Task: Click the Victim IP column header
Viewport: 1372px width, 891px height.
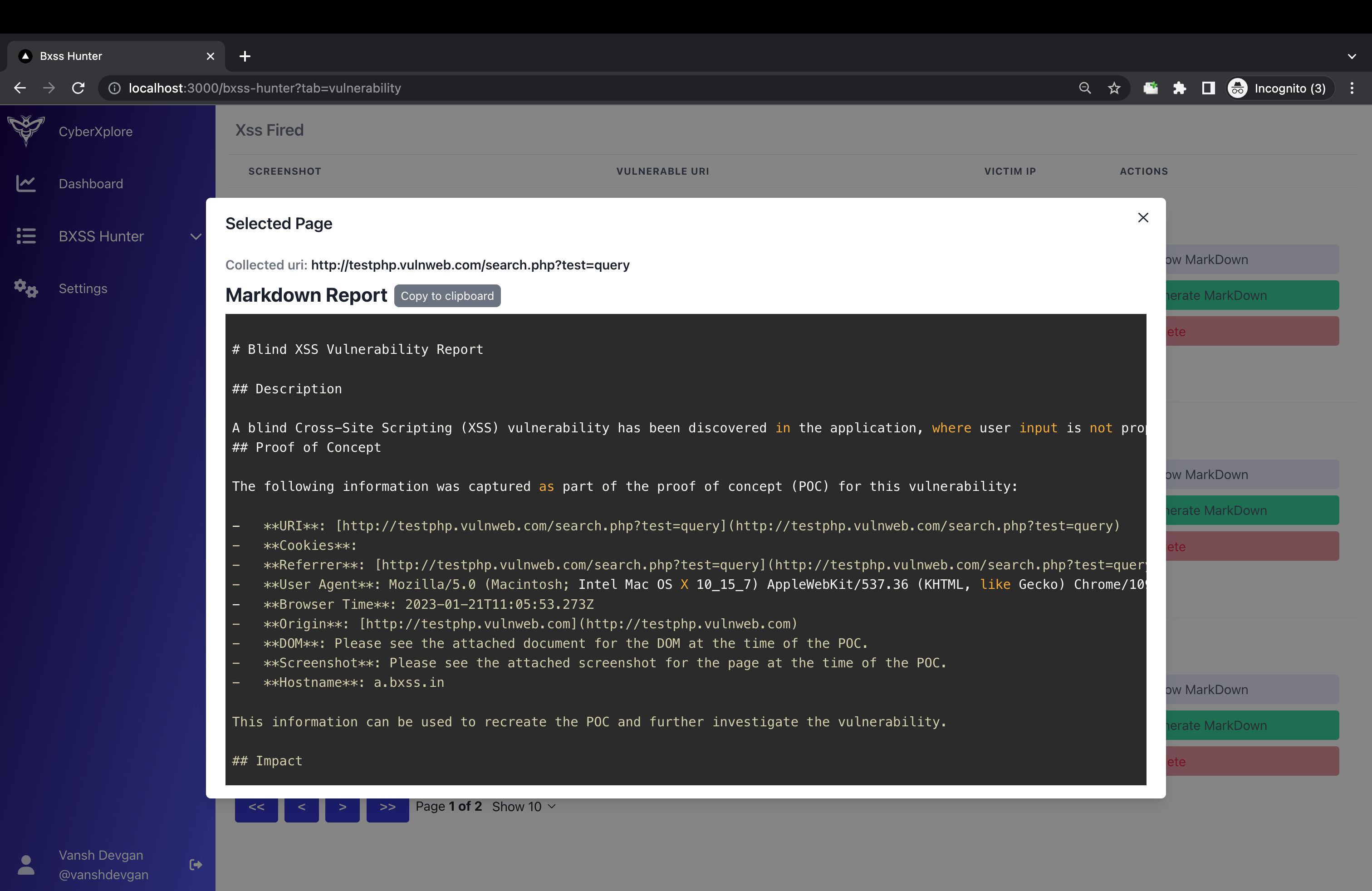Action: point(1009,171)
